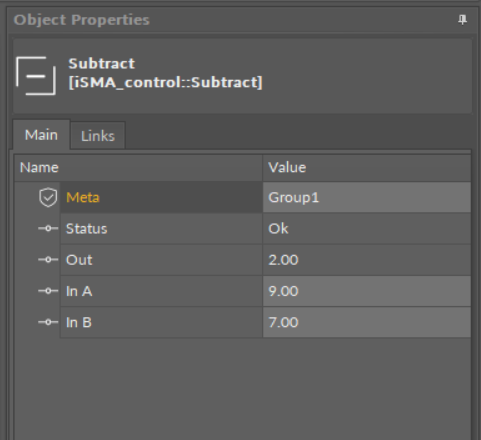The width and height of the screenshot is (481, 440).
Task: Select the Status value Ok cell
Action: 367,229
